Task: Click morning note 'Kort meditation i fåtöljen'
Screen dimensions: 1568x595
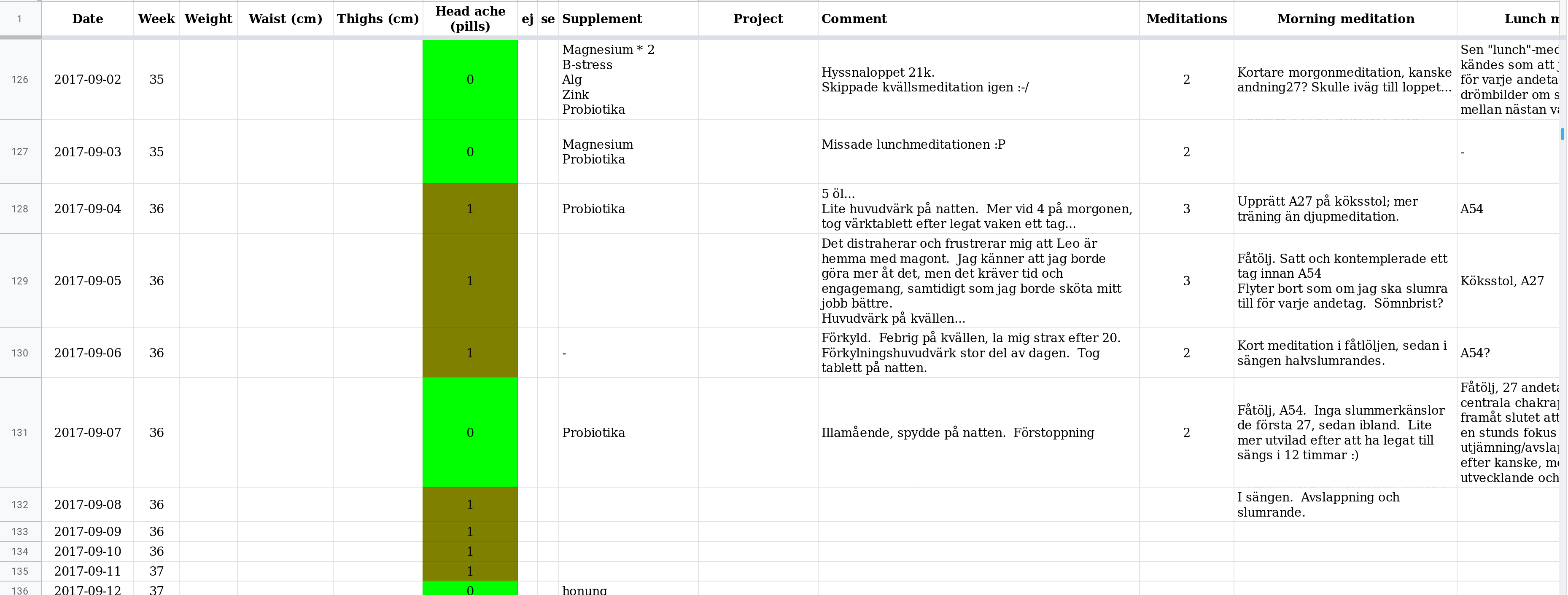Action: [x=1345, y=353]
